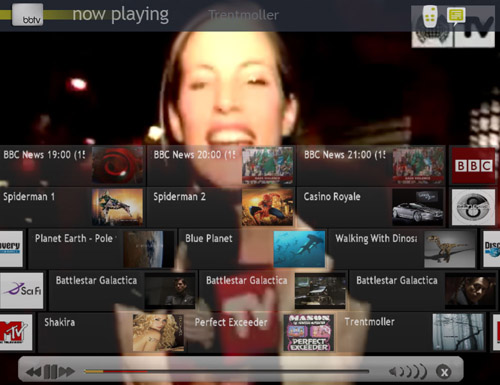Open the Trentmoller forest thumbnail
Image resolution: width=500 pixels, height=385 pixels.
(x=459, y=332)
